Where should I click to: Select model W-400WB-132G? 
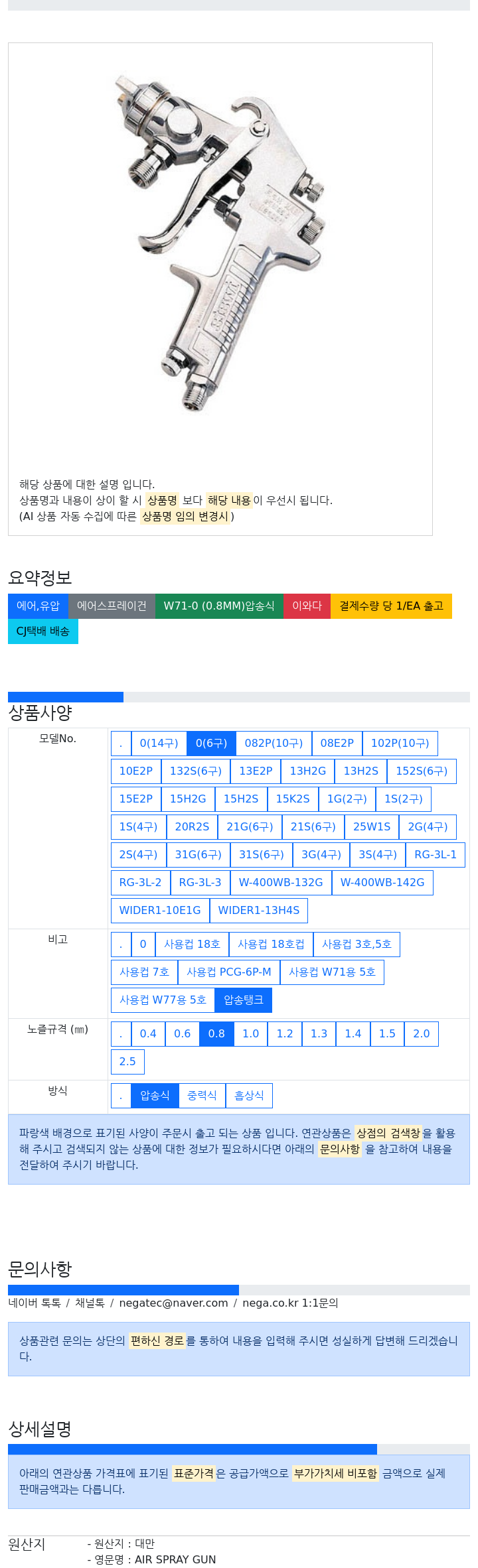coord(281,883)
